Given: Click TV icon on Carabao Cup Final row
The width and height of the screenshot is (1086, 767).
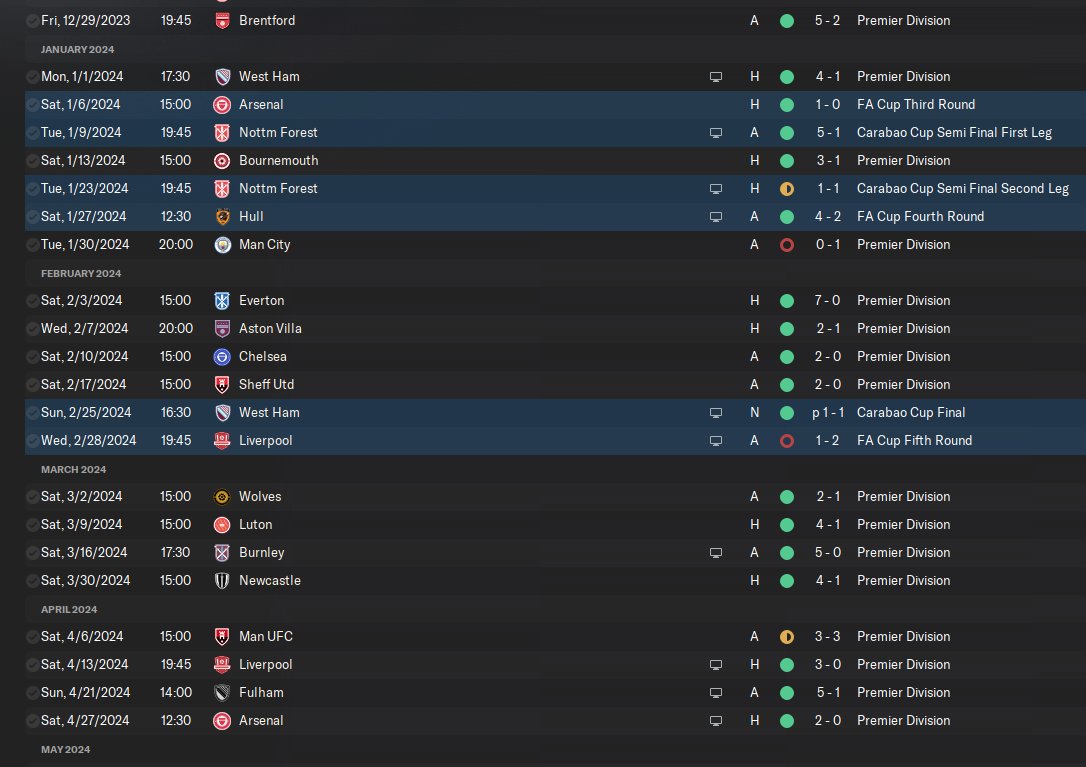Looking at the screenshot, I should click(716, 413).
